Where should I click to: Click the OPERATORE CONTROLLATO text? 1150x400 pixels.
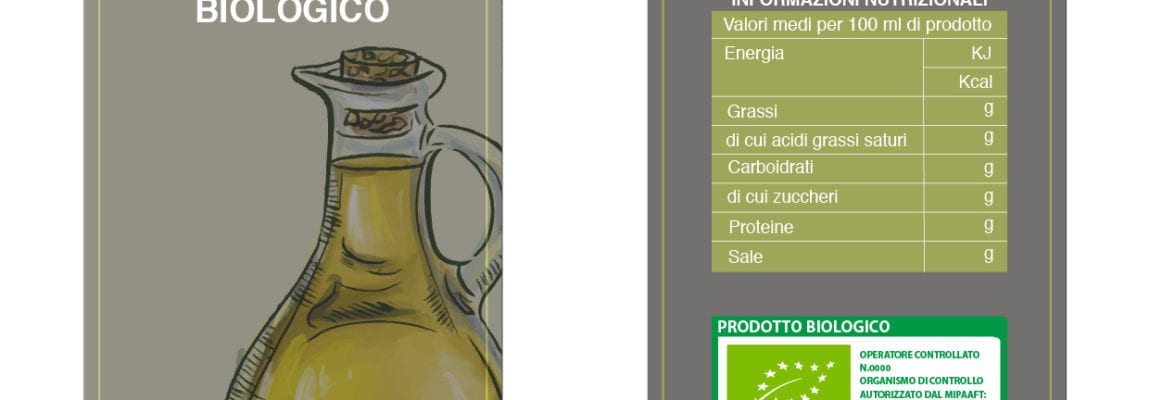(919, 354)
